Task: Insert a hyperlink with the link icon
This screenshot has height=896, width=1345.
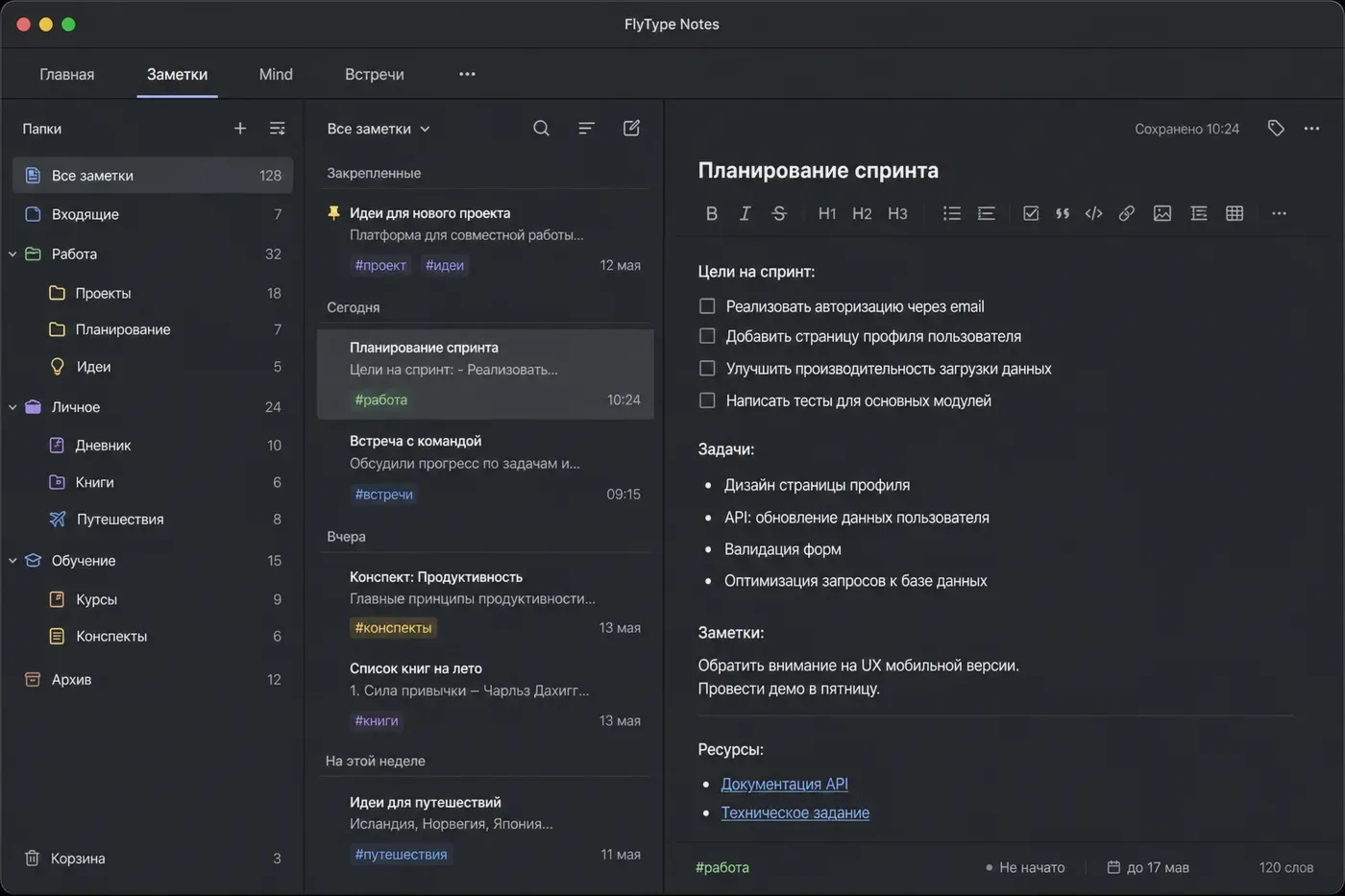Action: pos(1127,213)
